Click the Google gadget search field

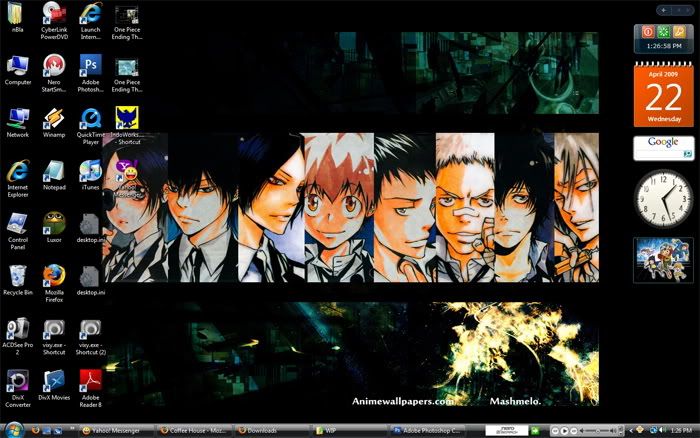pyautogui.click(x=658, y=154)
